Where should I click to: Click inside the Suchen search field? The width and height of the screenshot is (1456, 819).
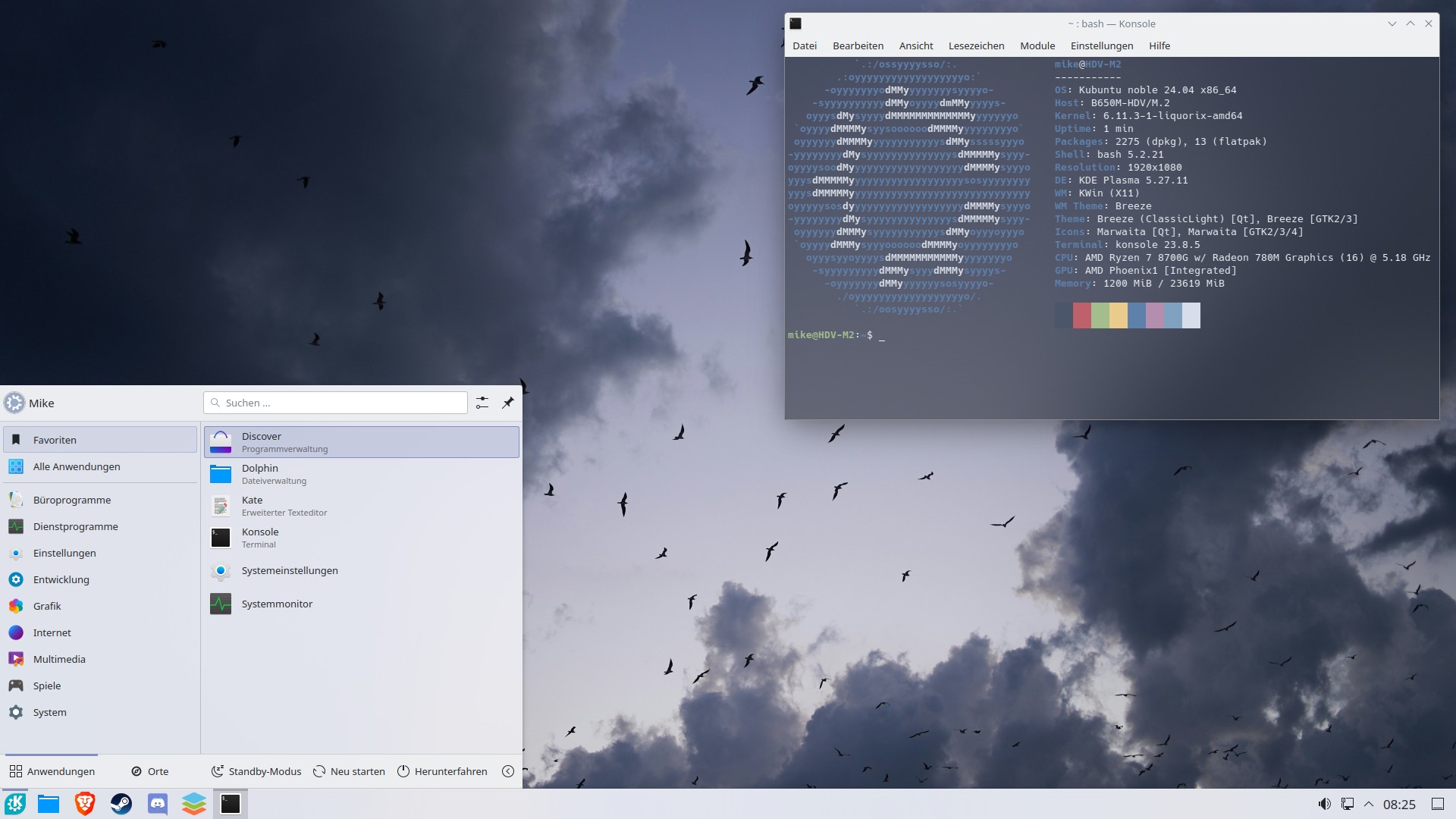(x=335, y=403)
